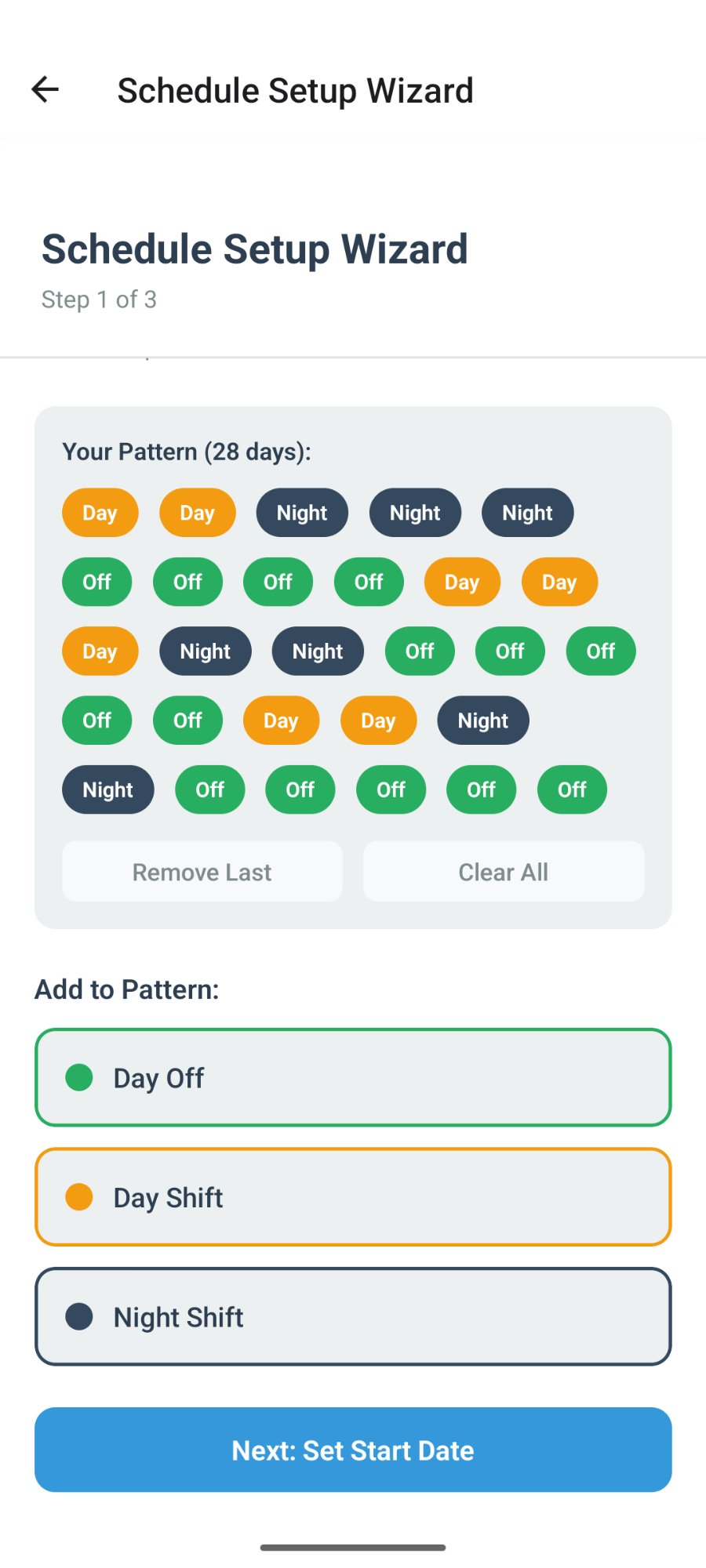706x1568 pixels.
Task: Click the green dot inside Day Off option
Action: click(x=78, y=1078)
